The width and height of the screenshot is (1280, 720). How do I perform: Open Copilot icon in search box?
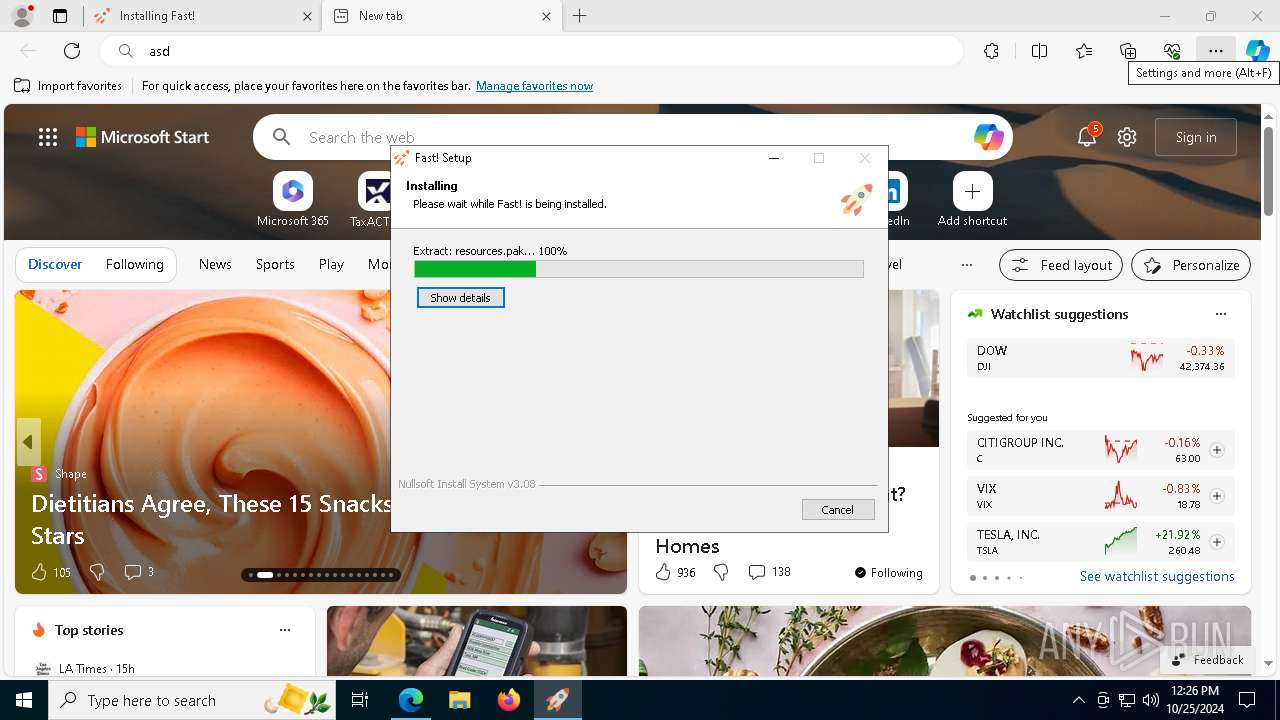(988, 137)
